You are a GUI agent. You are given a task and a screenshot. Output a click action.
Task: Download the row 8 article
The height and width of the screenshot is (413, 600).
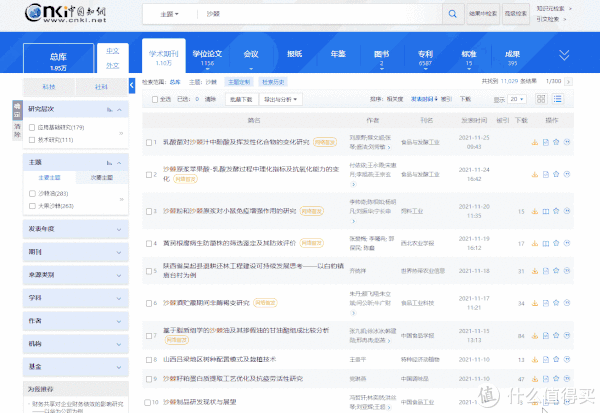pyautogui.click(x=535, y=360)
